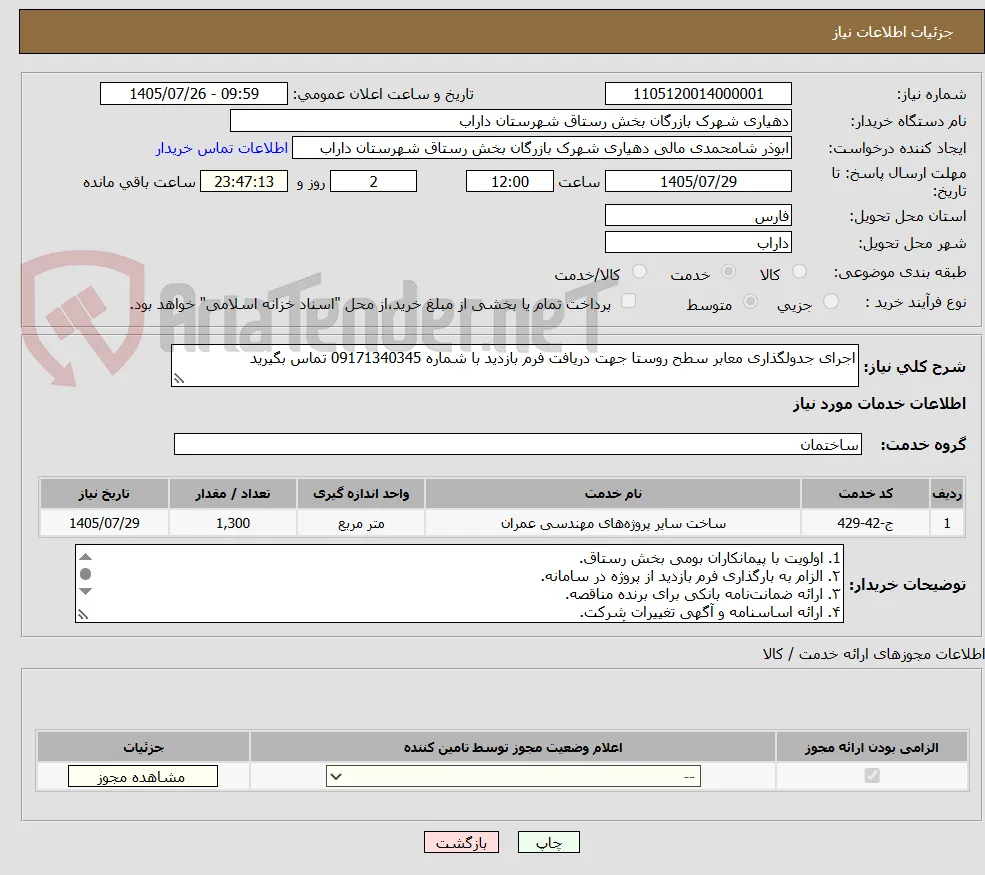Click the تاریخ نیاز column header
Screen dimensions: 985x875
[104, 494]
